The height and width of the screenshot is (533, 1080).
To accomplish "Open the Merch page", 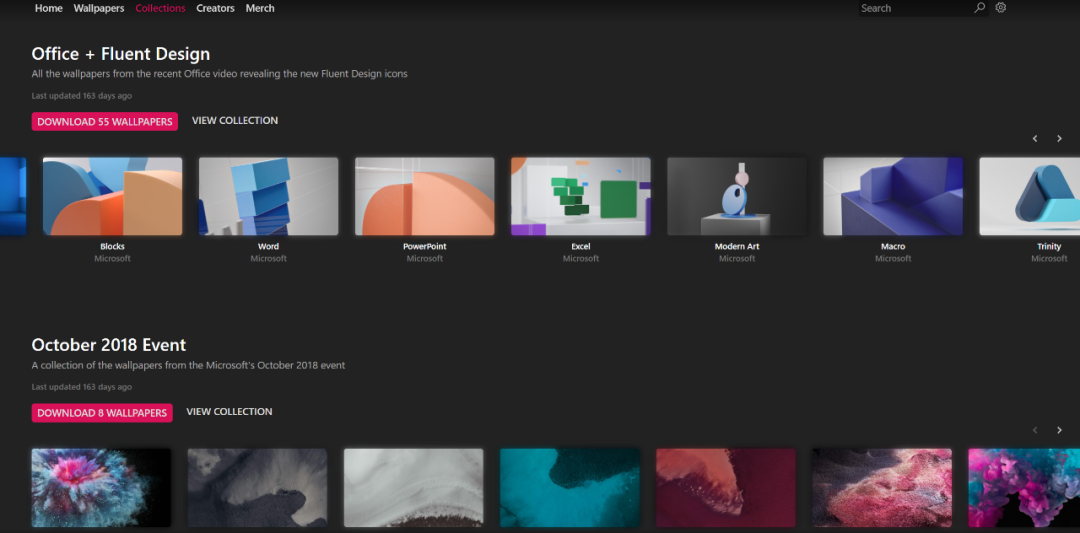I will [260, 8].
